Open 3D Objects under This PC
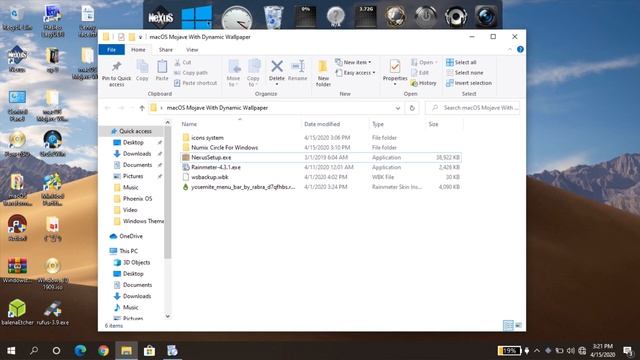This screenshot has width=640, height=360. point(136,262)
